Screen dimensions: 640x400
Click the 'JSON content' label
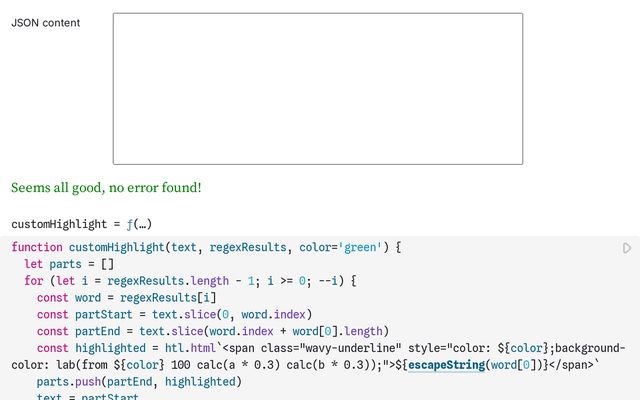point(46,22)
